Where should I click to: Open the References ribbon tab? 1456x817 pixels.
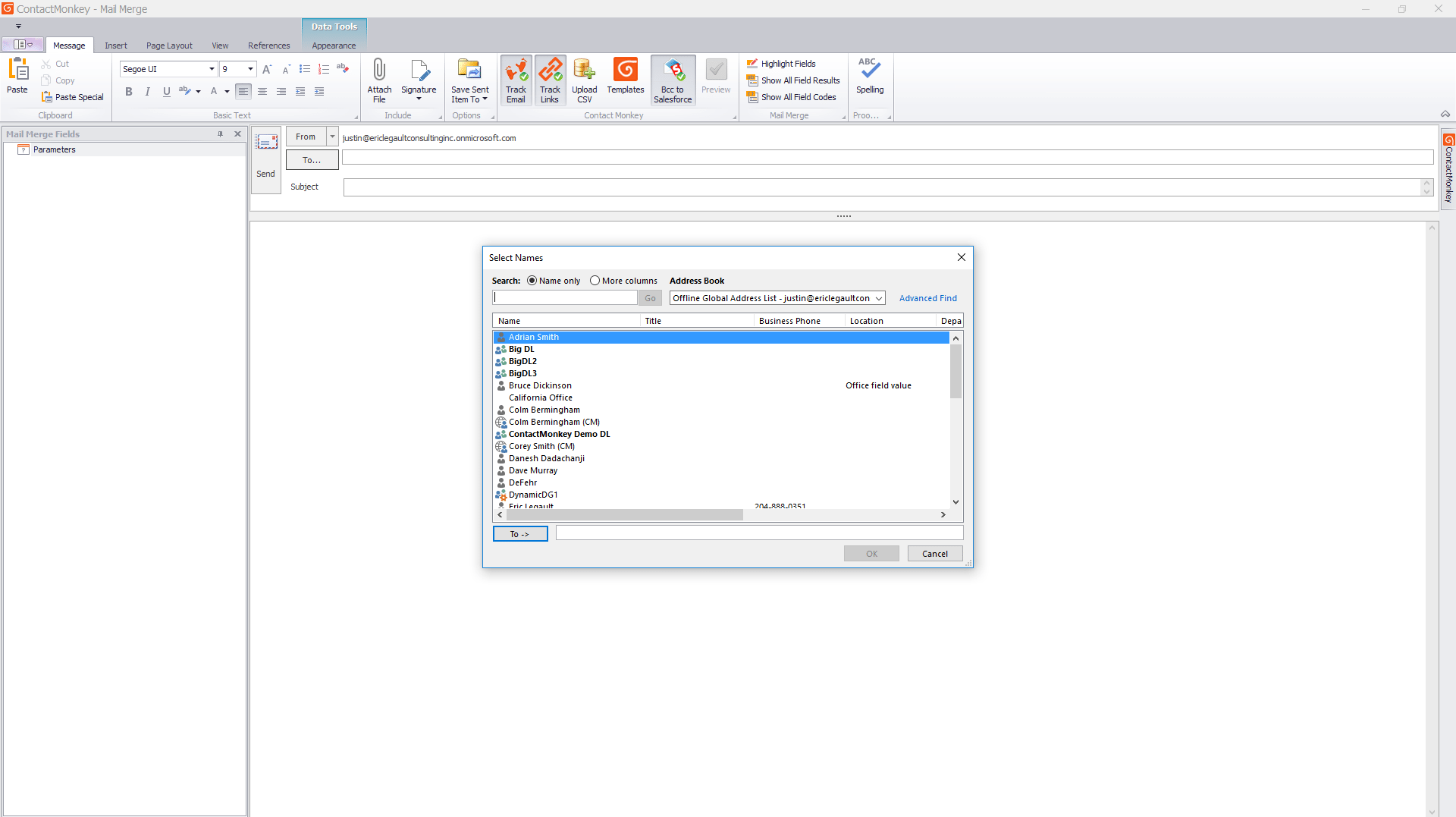tap(268, 45)
